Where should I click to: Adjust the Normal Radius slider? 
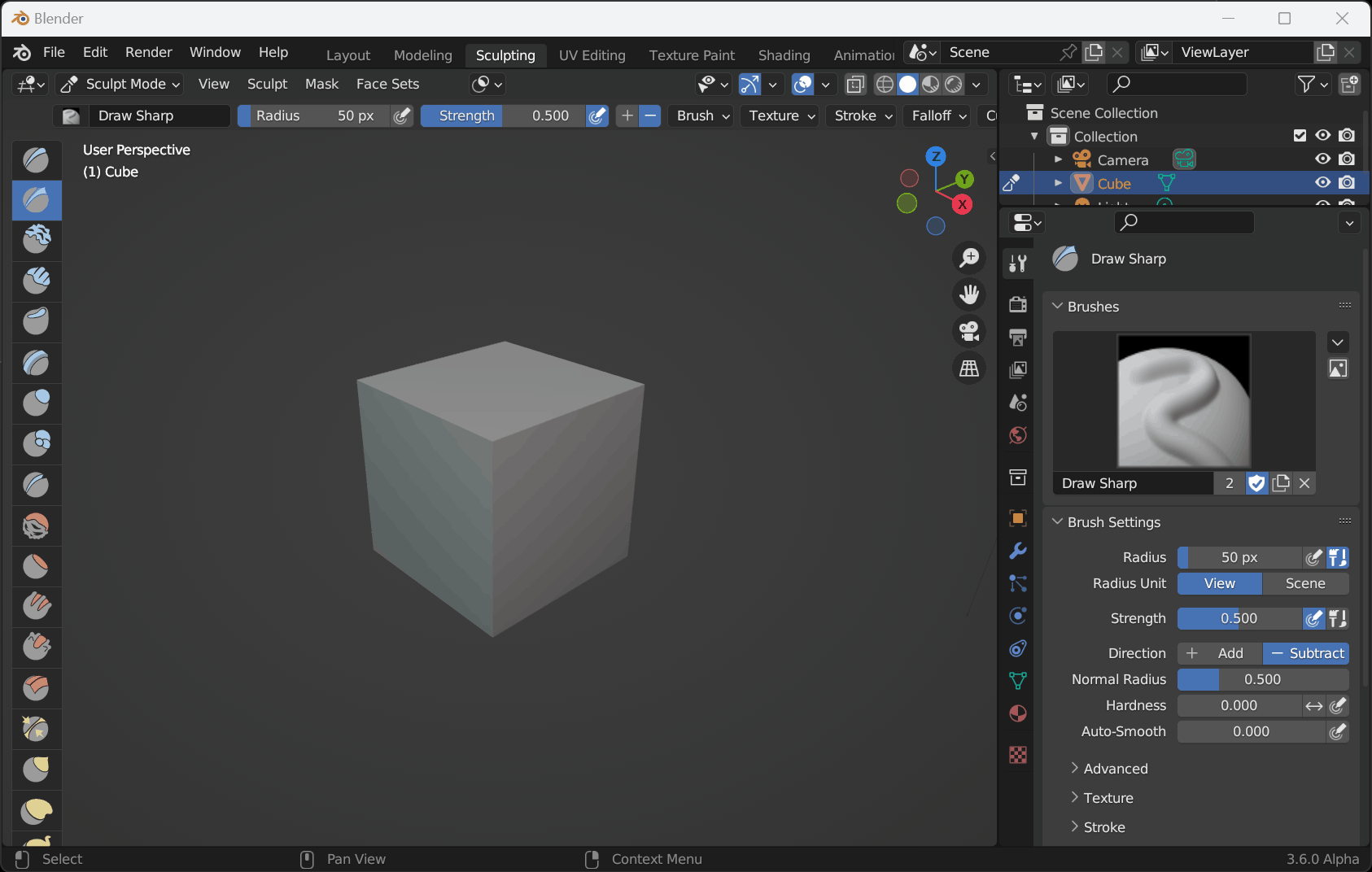pyautogui.click(x=1262, y=679)
